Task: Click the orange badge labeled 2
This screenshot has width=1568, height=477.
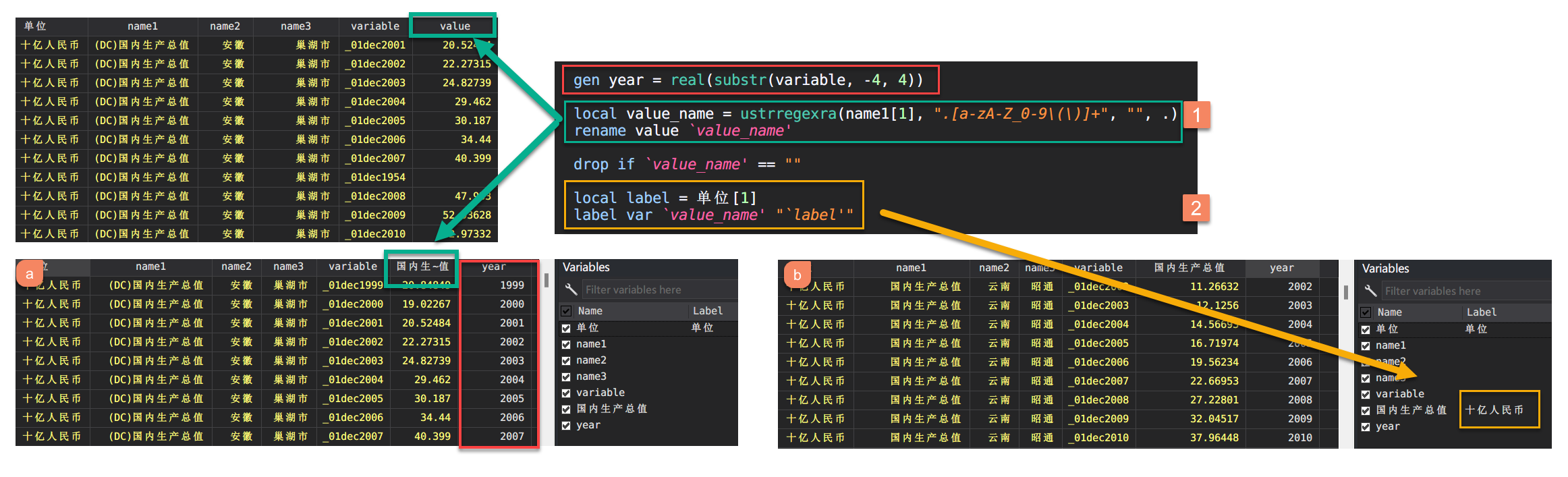Action: point(1196,208)
